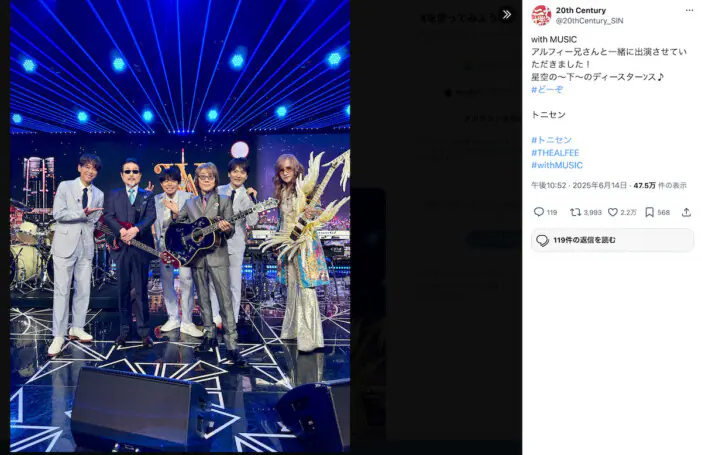Open the #withMUSIC hashtag
This screenshot has width=702, height=455.
[557, 165]
